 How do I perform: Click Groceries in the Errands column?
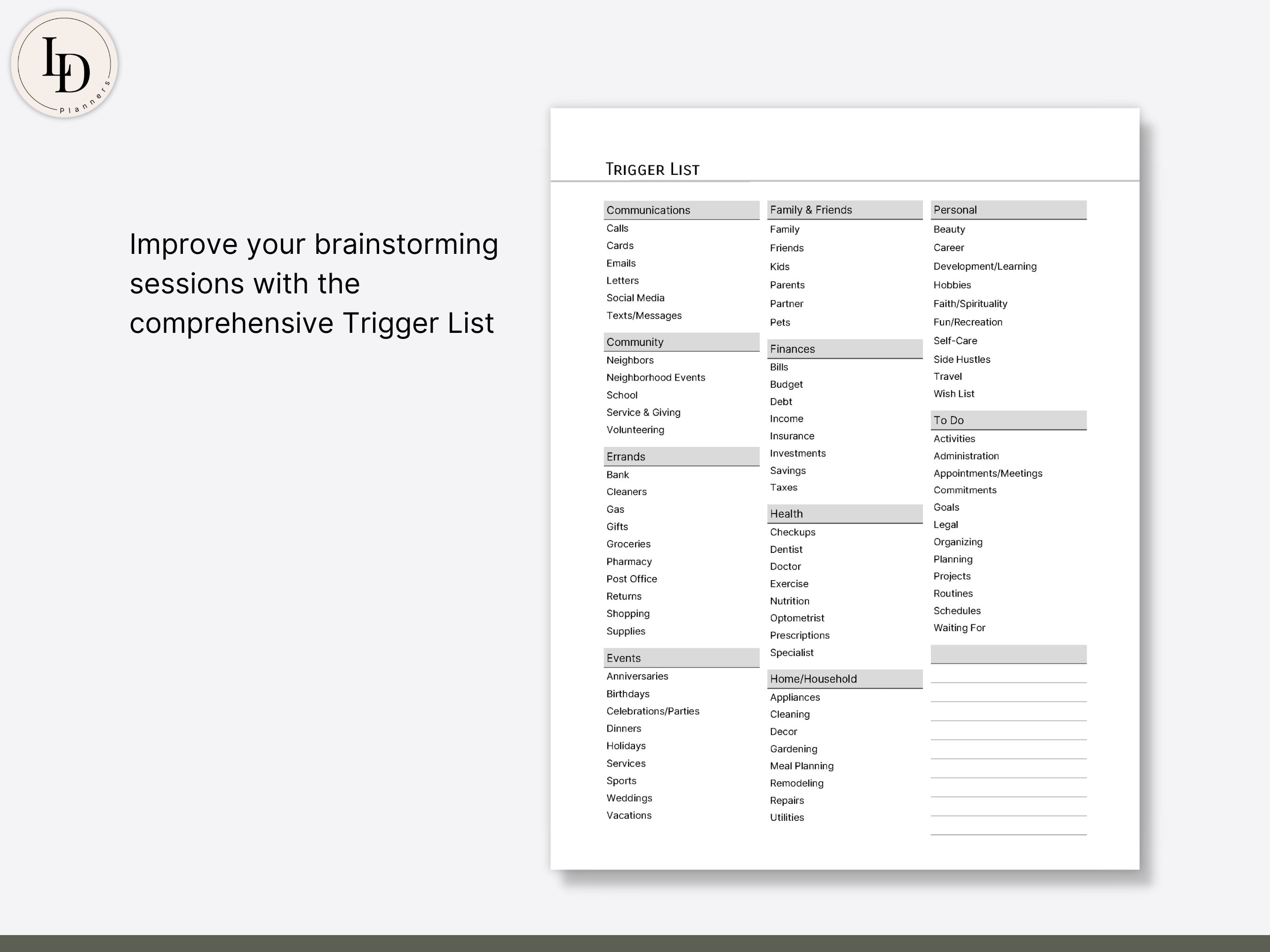click(628, 543)
